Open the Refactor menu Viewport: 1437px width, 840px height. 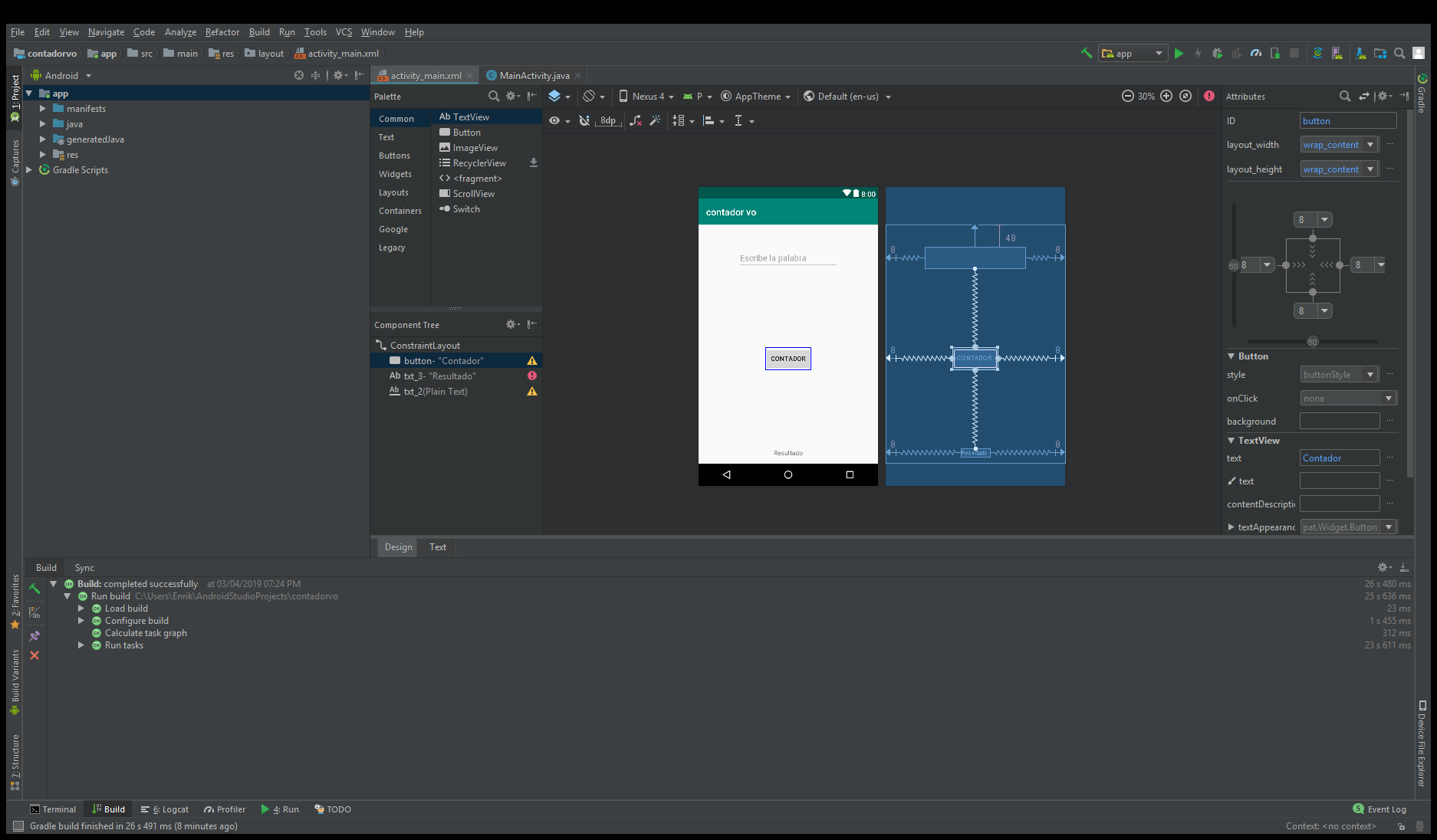tap(222, 32)
